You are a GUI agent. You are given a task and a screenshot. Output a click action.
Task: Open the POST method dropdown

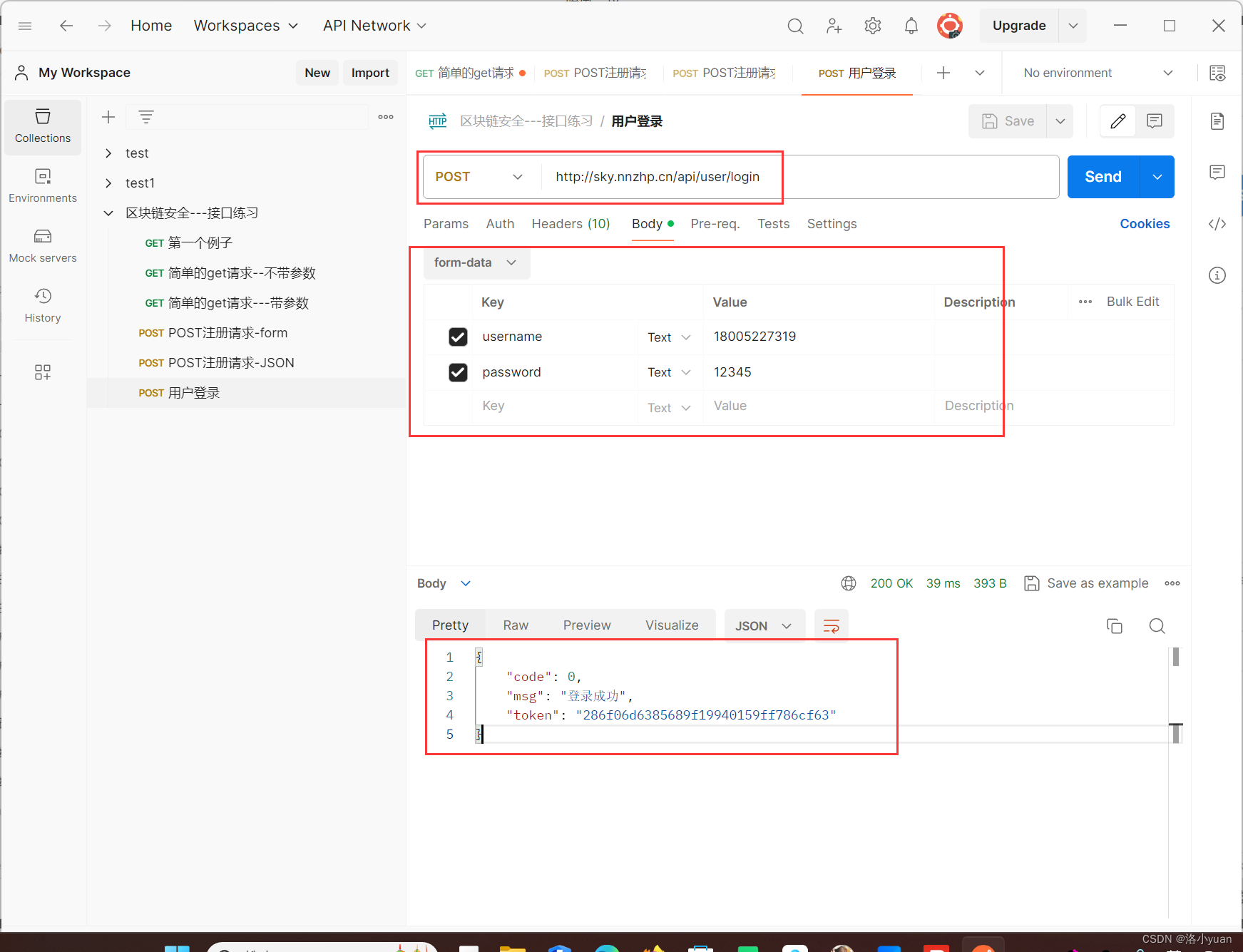pyautogui.click(x=479, y=177)
